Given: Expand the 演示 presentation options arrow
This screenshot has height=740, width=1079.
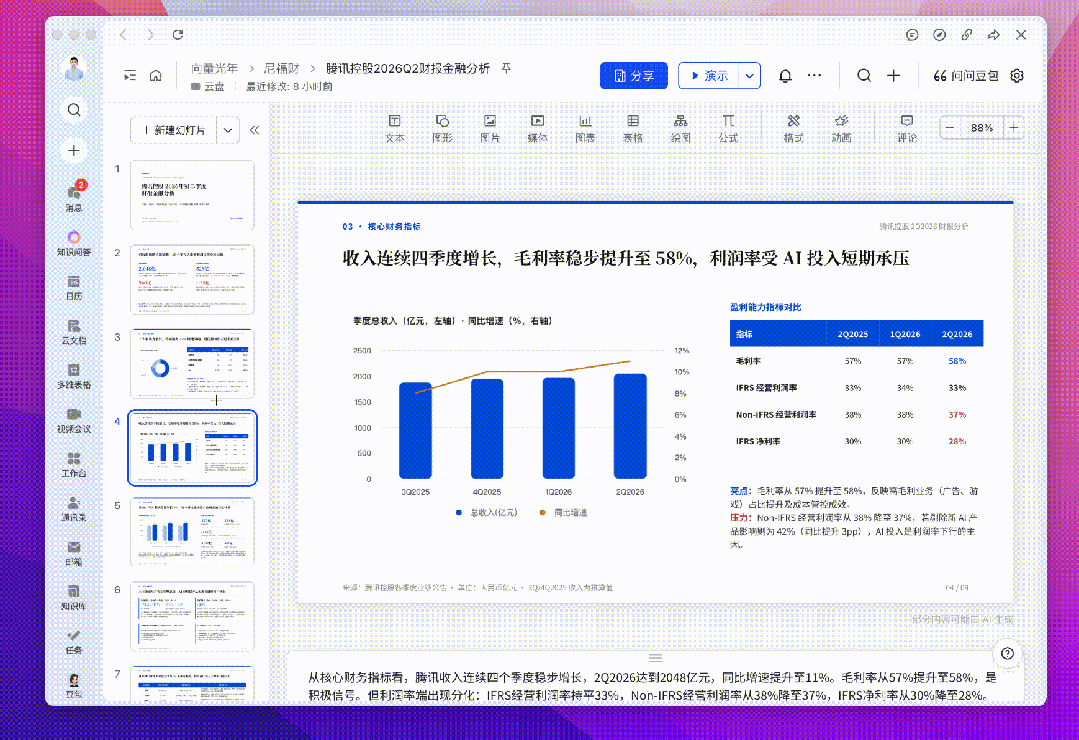Looking at the screenshot, I should coord(750,76).
